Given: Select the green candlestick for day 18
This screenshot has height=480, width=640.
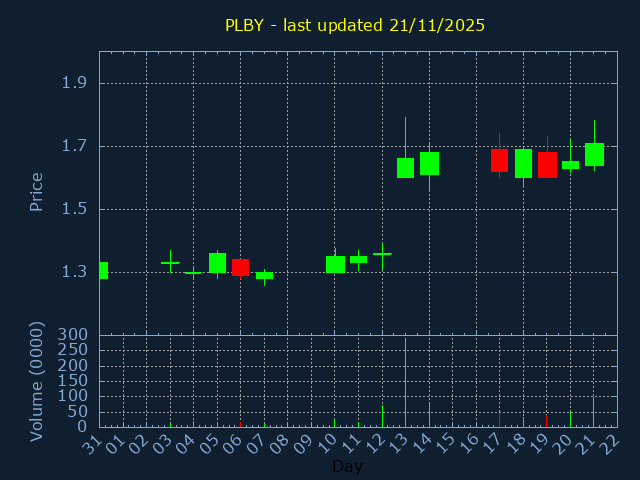Looking at the screenshot, I should point(523,163).
